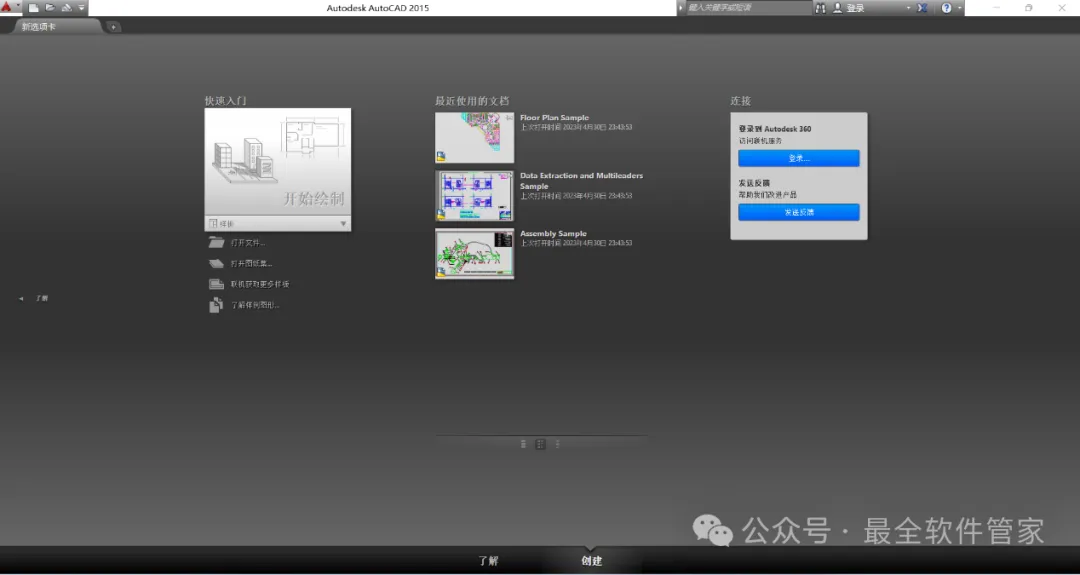This screenshot has height=575, width=1080.
Task: Open the Autodesk Exchange X icon
Action: (922, 8)
